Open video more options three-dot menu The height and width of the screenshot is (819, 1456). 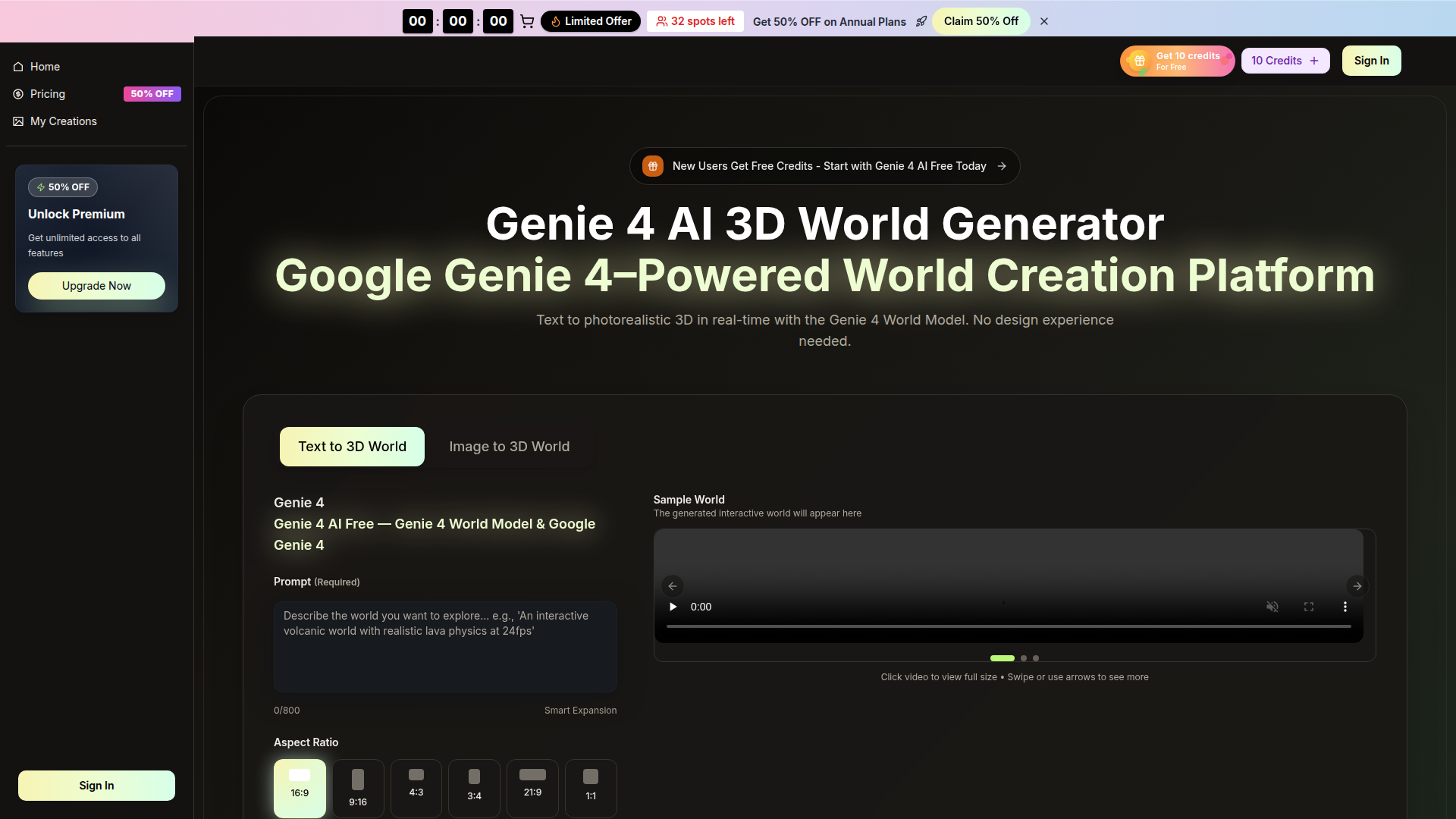(x=1345, y=607)
